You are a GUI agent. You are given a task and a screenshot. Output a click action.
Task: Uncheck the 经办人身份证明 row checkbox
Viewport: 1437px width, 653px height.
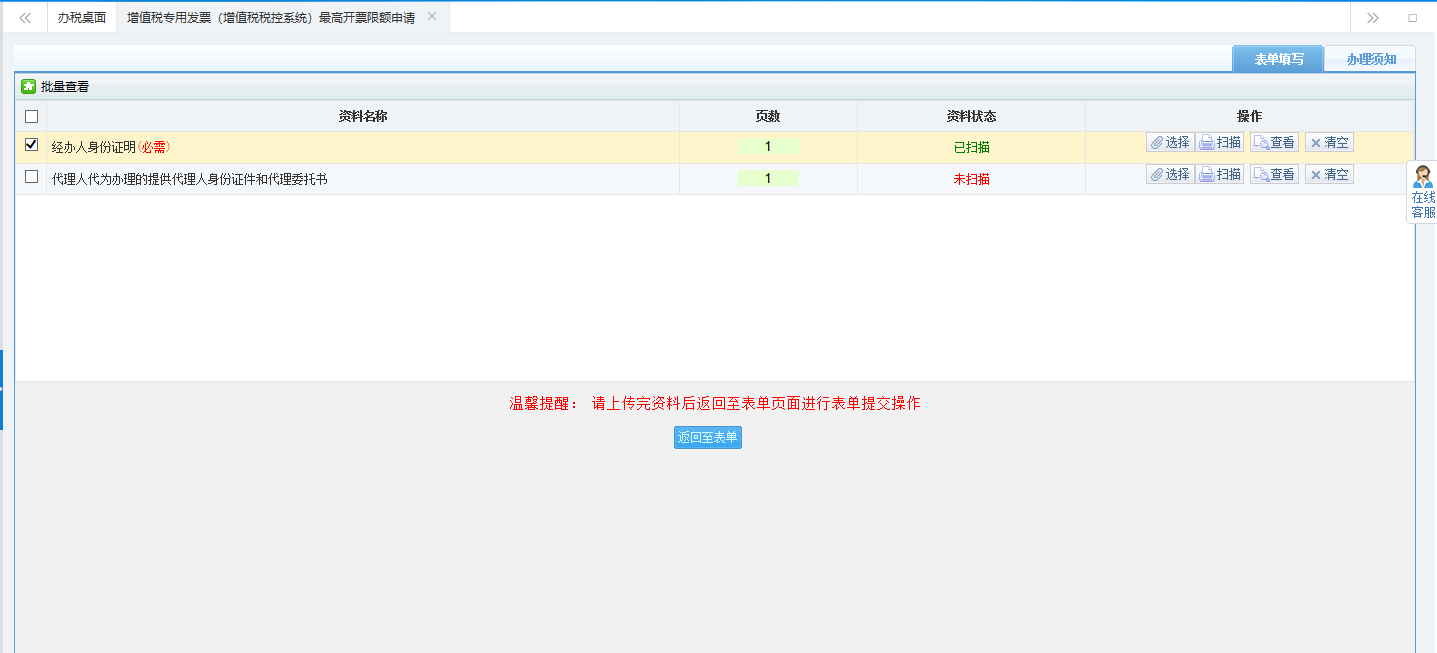(31, 142)
